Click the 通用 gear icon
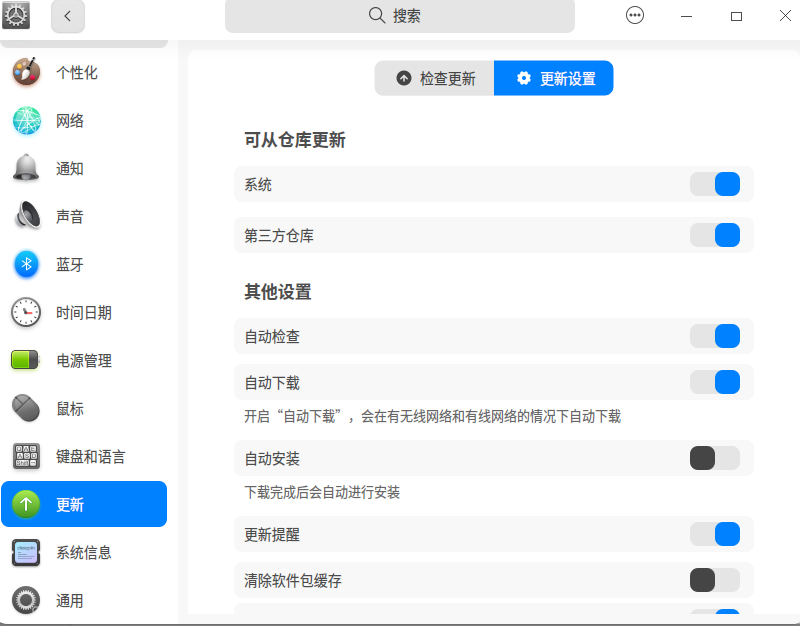800x626 pixels. [26, 600]
